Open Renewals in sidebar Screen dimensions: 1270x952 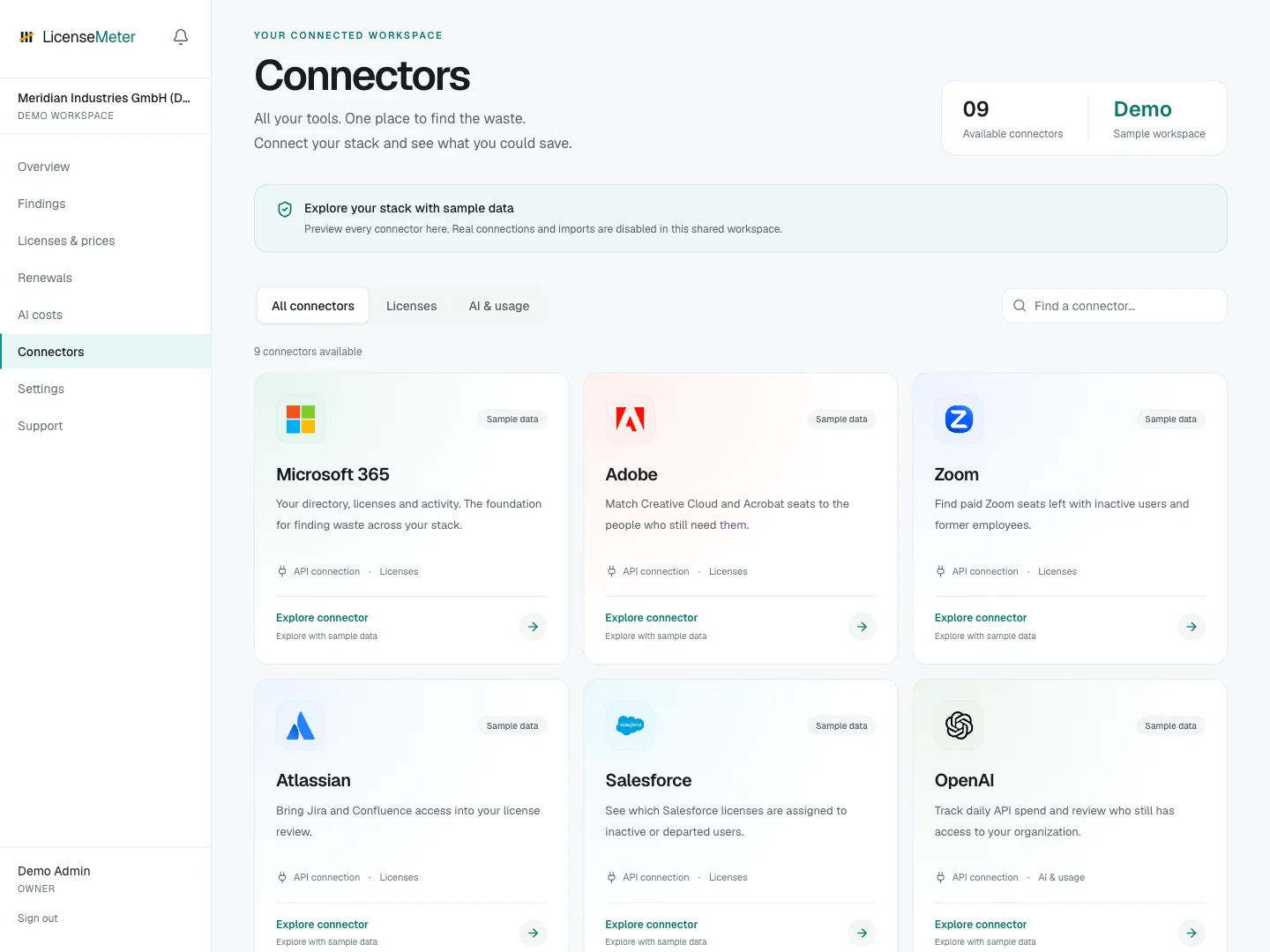pyautogui.click(x=105, y=278)
